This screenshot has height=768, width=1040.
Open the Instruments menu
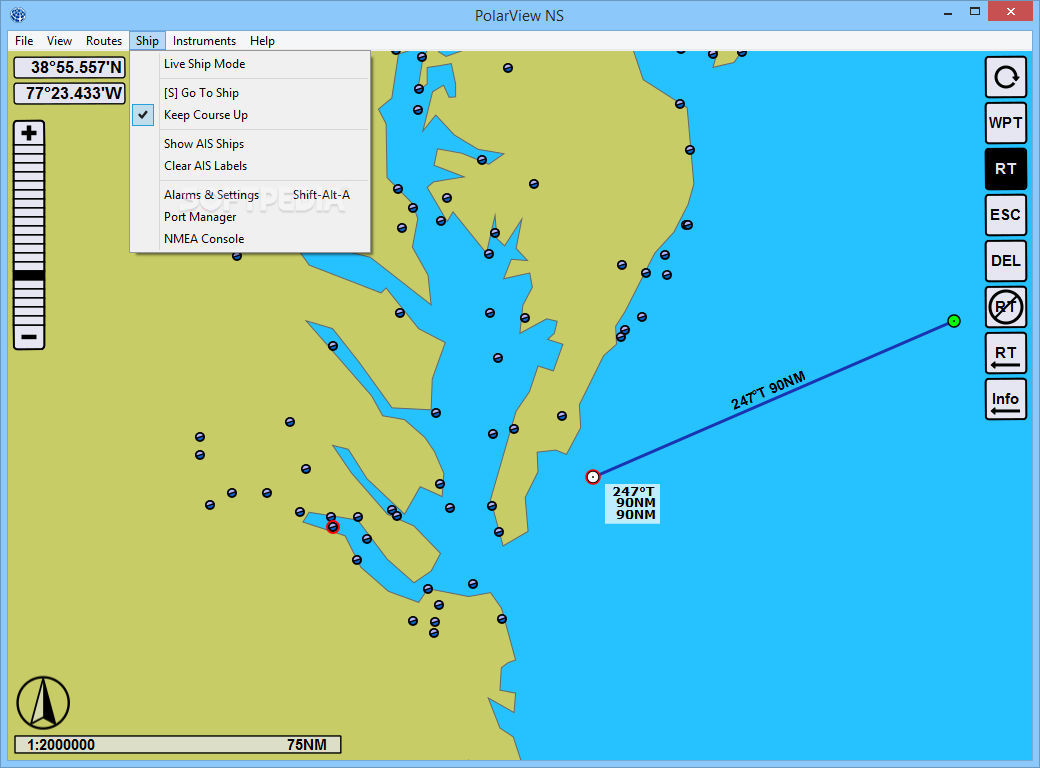coord(204,40)
